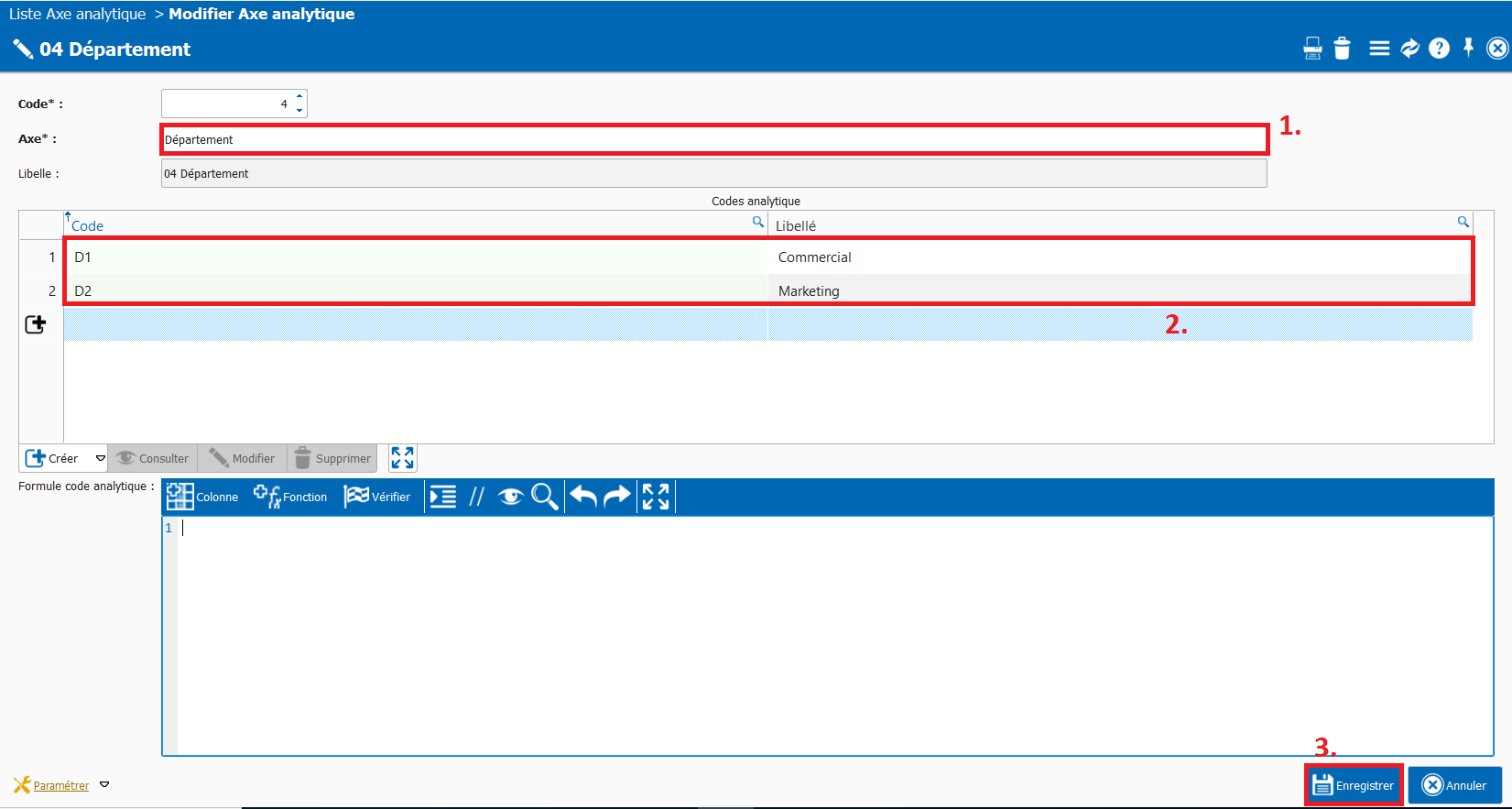Viewport: 1512px width, 809px height.
Task: Click the add row plus icon
Action: (x=36, y=324)
